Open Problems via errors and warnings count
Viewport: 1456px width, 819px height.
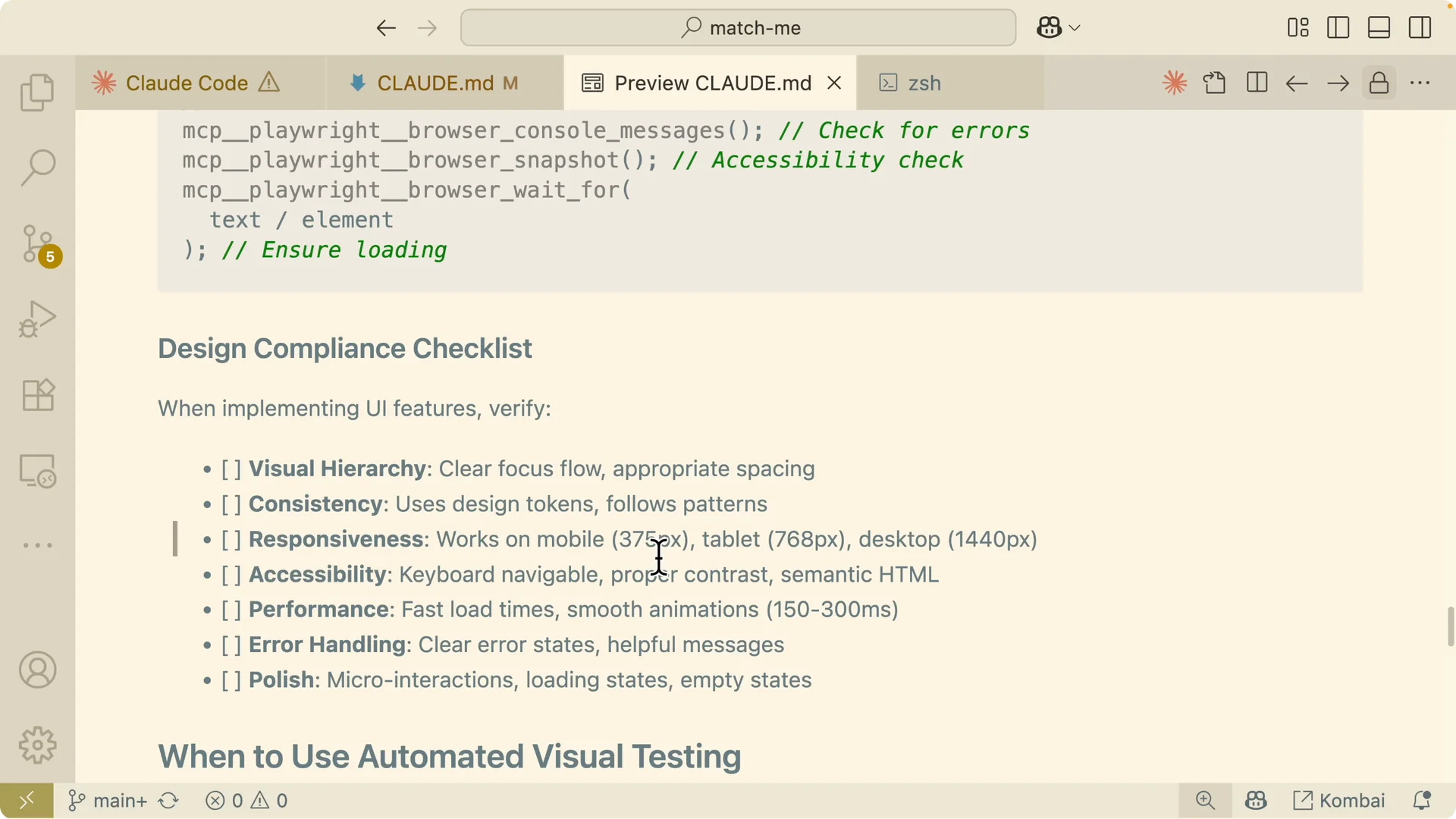(247, 801)
